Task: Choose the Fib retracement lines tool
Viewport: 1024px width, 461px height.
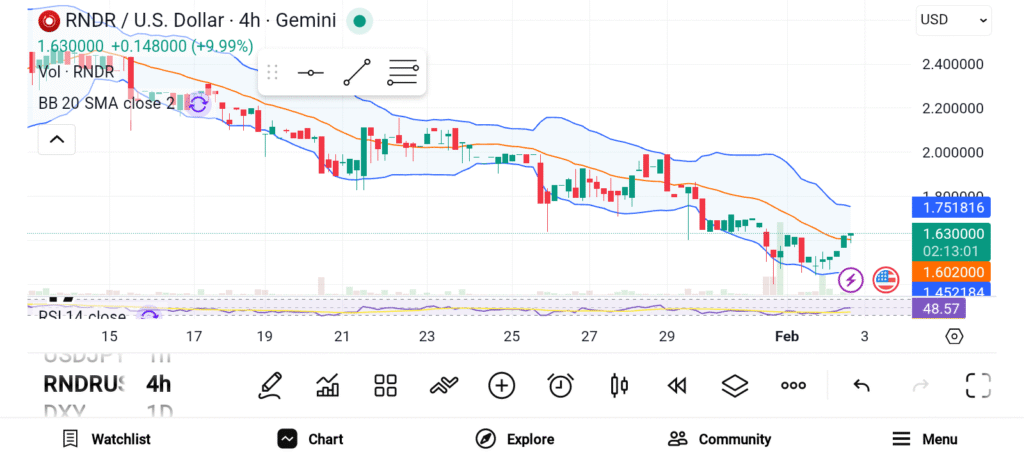Action: point(402,73)
